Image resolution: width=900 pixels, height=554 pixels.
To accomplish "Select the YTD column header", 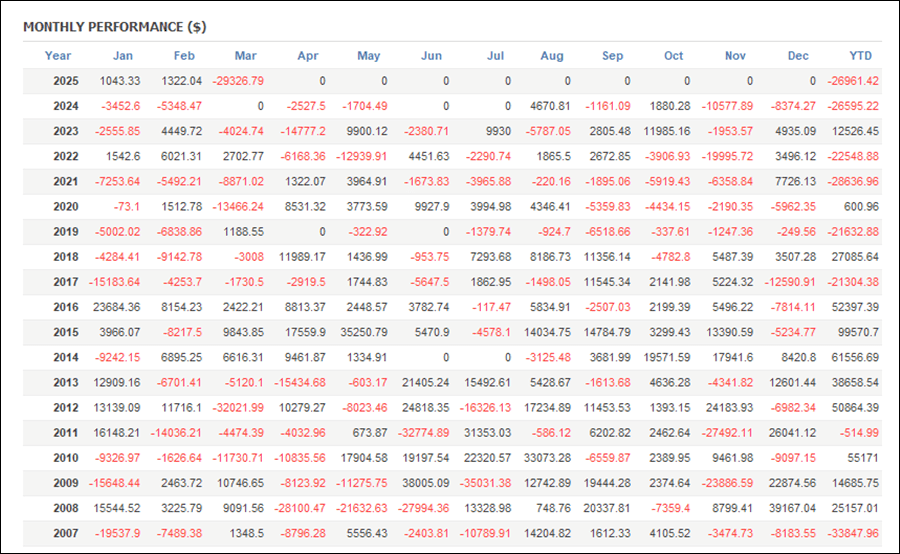I will coord(860,56).
